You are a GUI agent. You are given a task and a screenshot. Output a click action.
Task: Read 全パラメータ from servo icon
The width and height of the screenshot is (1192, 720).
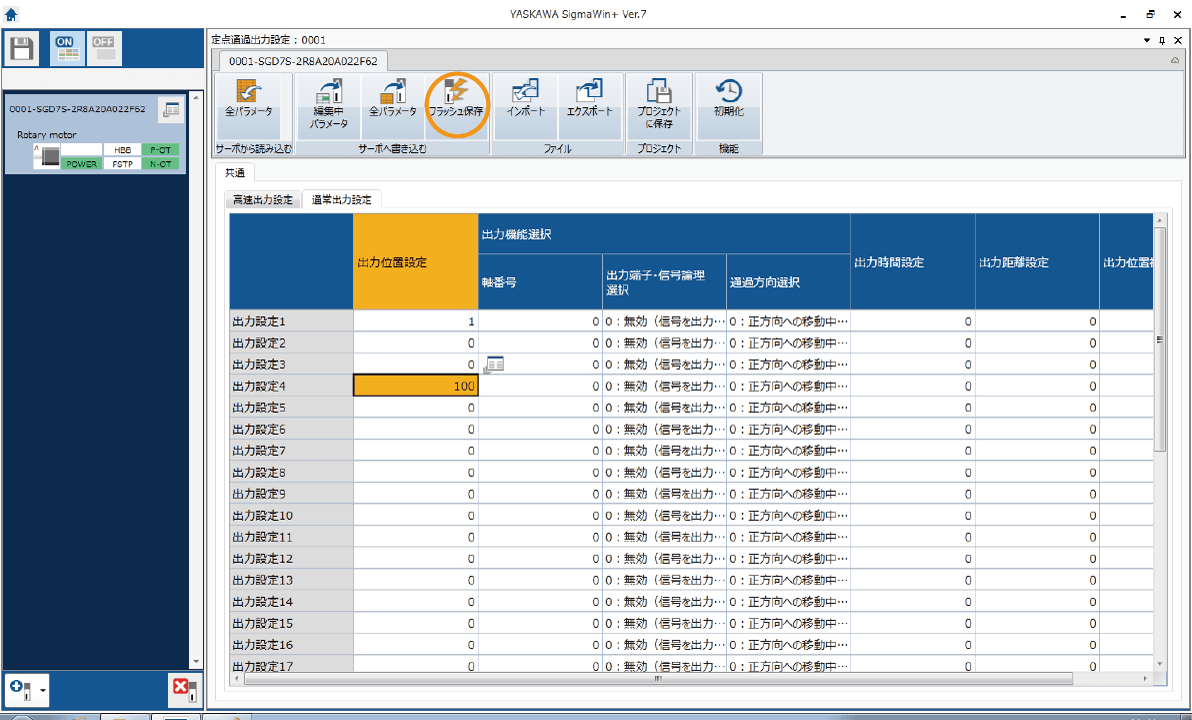(248, 97)
